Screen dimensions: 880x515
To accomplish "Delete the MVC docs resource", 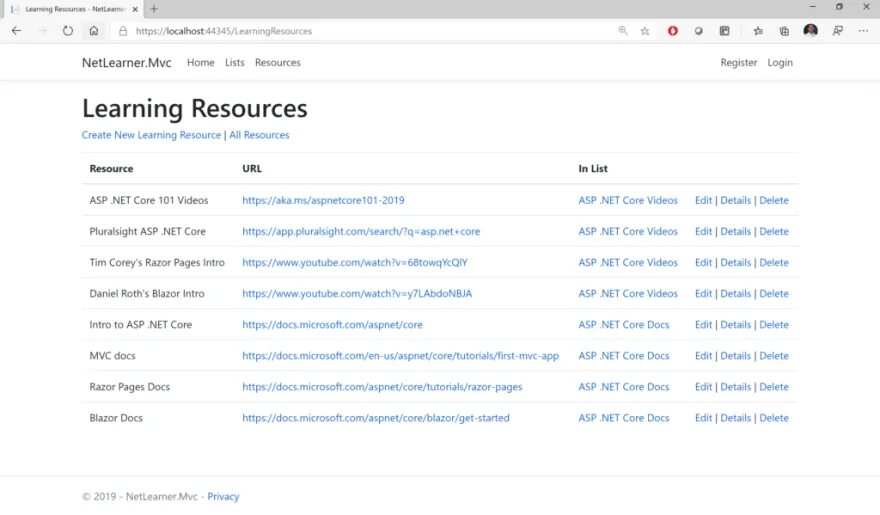I will point(773,356).
